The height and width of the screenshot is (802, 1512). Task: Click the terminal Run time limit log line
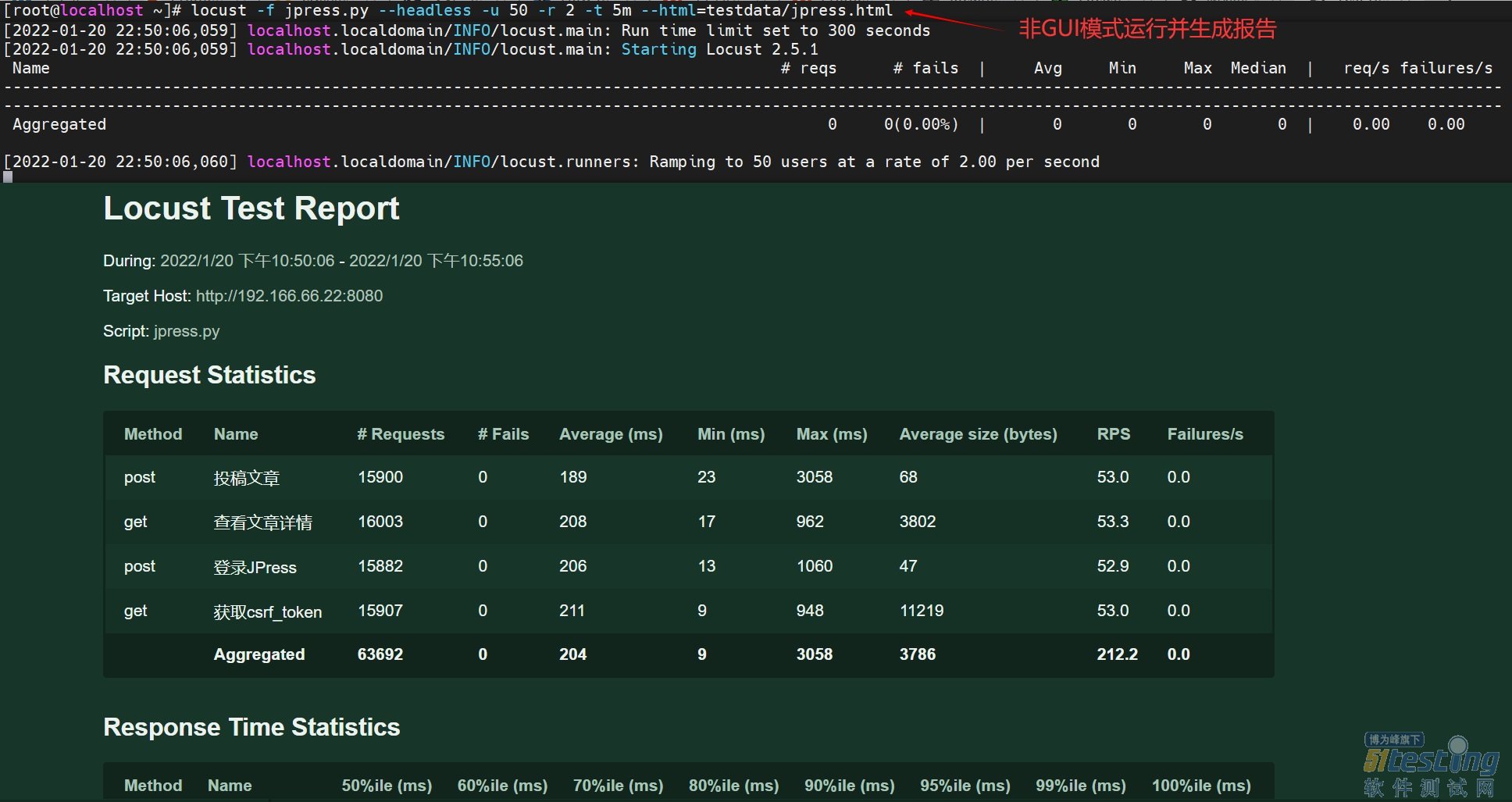(x=467, y=30)
